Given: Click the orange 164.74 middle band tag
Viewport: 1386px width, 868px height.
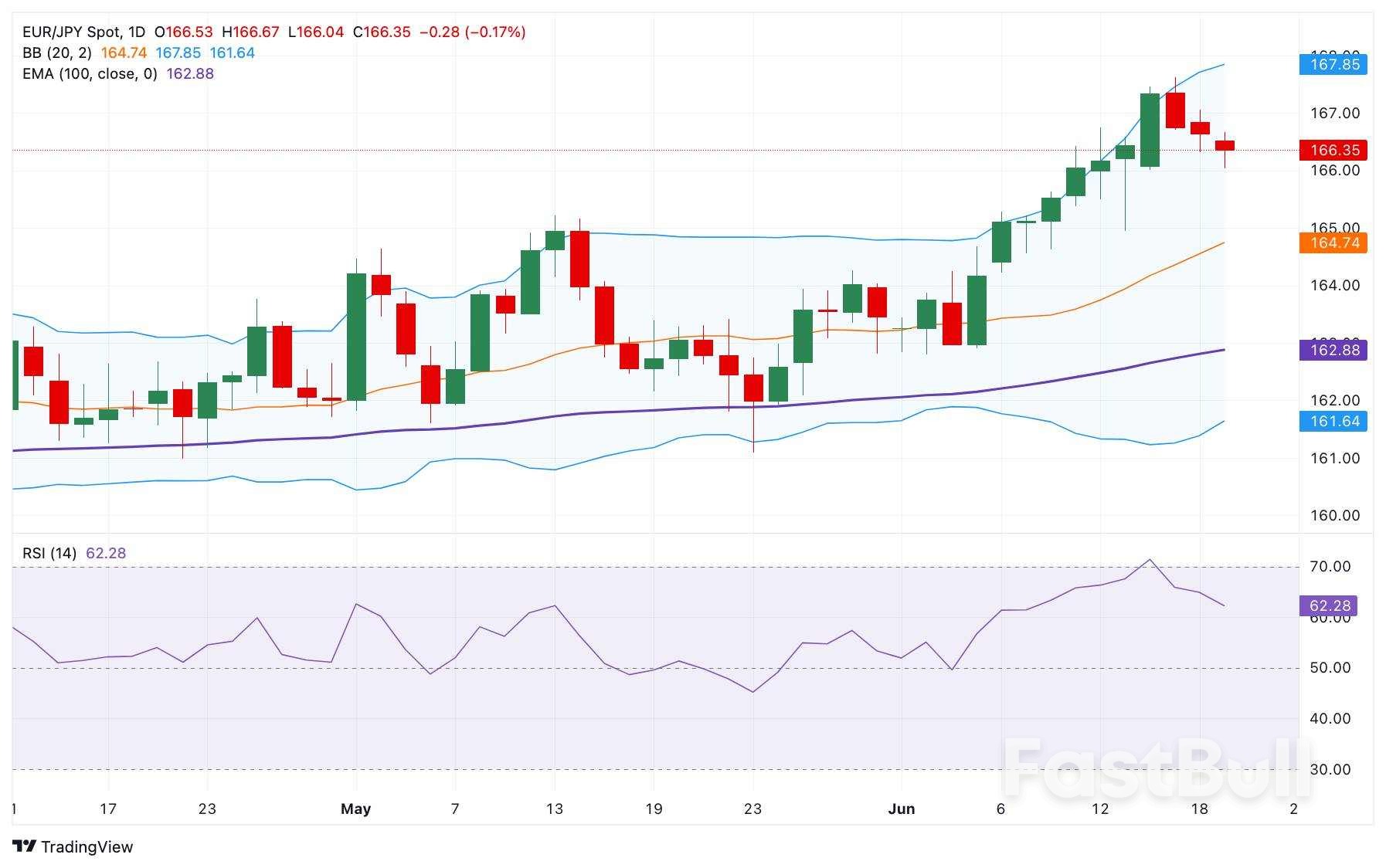Looking at the screenshot, I should pyautogui.click(x=1333, y=243).
